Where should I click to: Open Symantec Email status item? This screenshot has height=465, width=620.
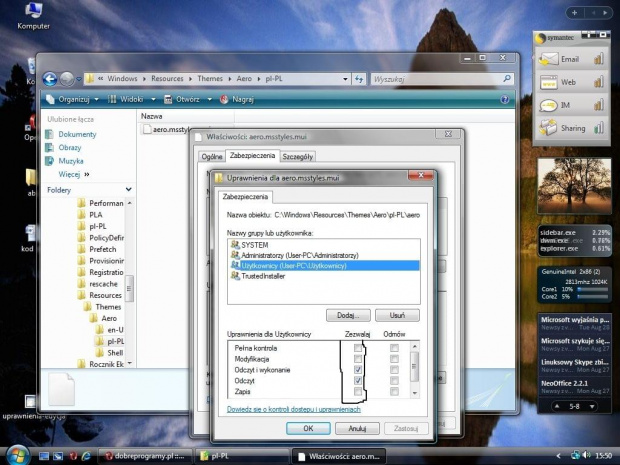click(x=571, y=59)
